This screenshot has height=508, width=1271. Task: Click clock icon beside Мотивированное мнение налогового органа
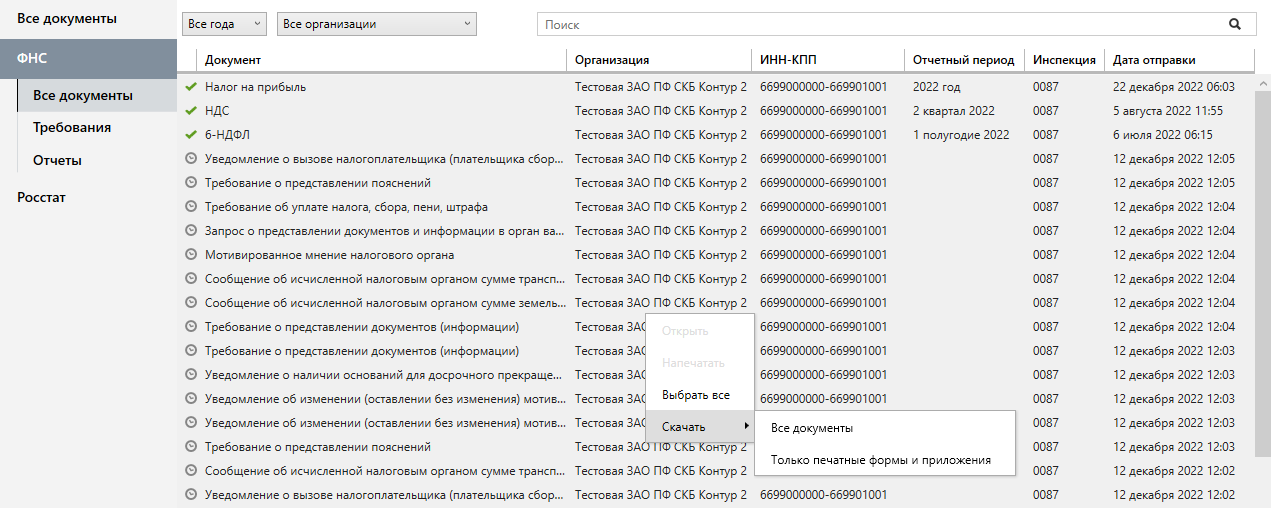tap(191, 255)
